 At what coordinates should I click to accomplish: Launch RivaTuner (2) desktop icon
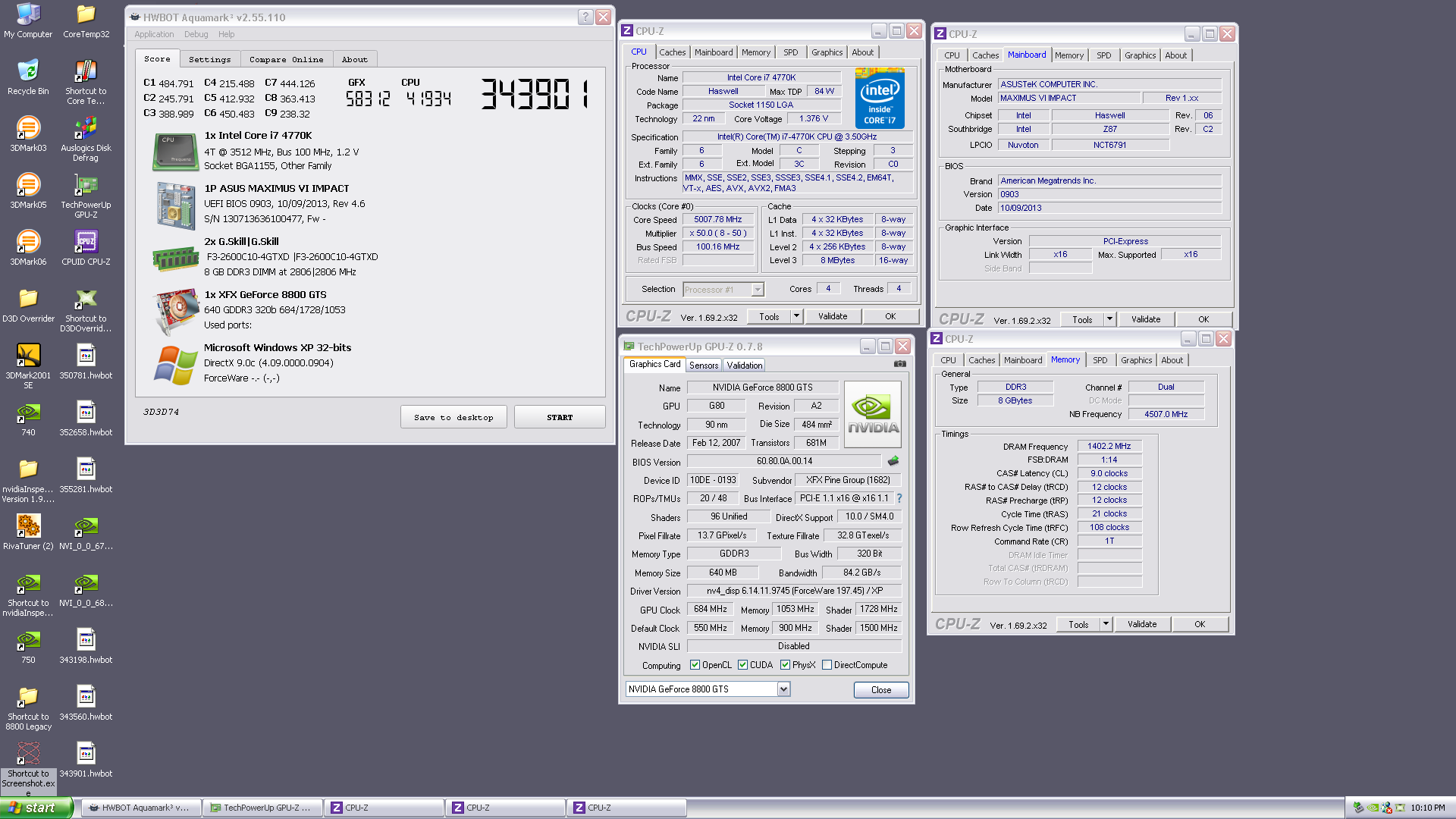point(28,532)
